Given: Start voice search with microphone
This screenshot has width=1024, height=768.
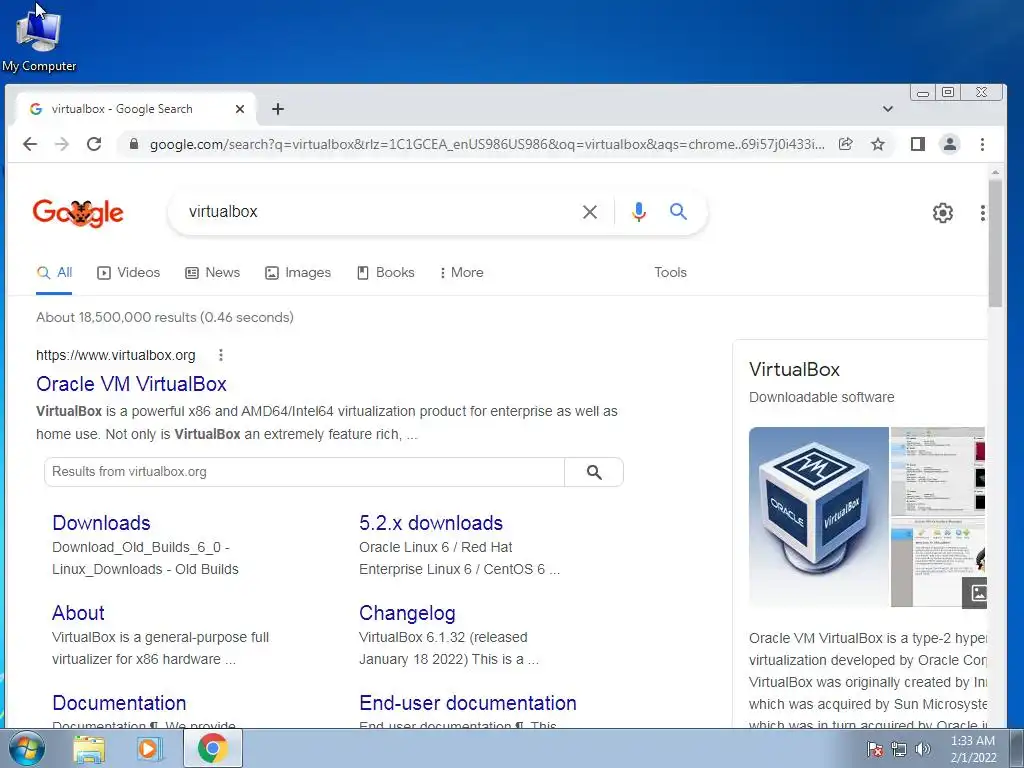Looking at the screenshot, I should (639, 212).
